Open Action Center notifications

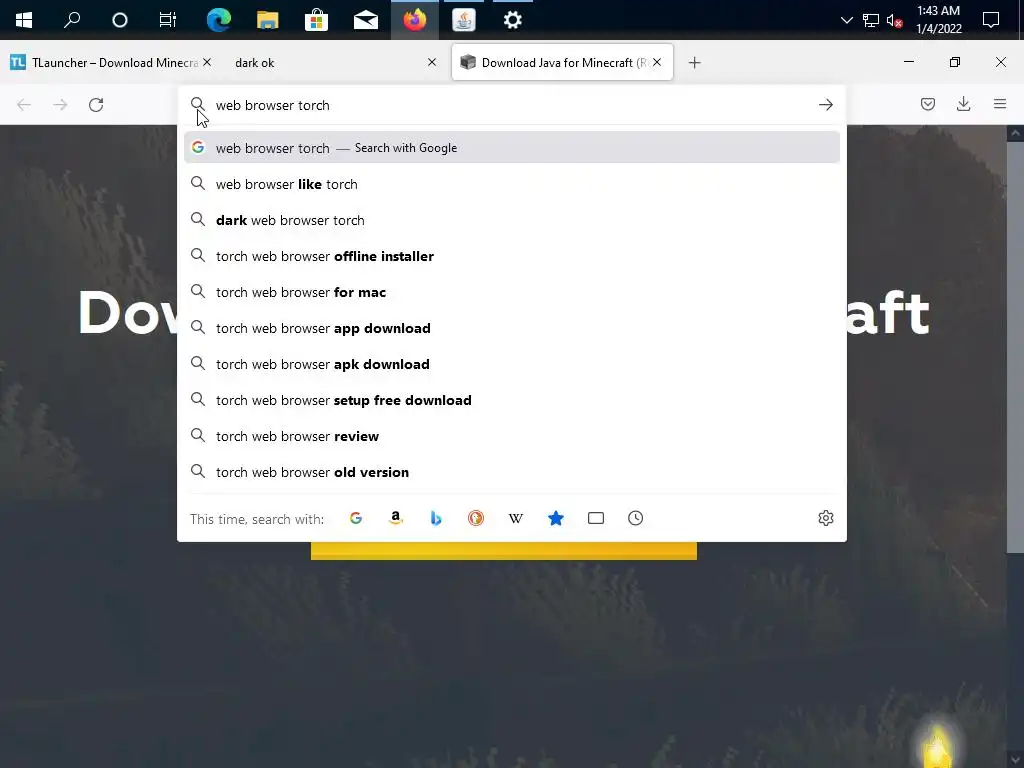coord(991,20)
